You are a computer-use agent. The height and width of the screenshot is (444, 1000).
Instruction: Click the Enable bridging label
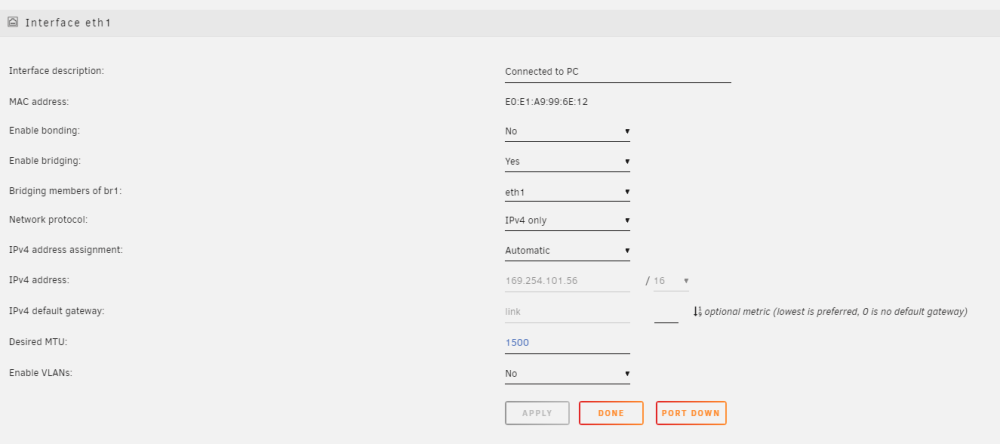(x=45, y=161)
